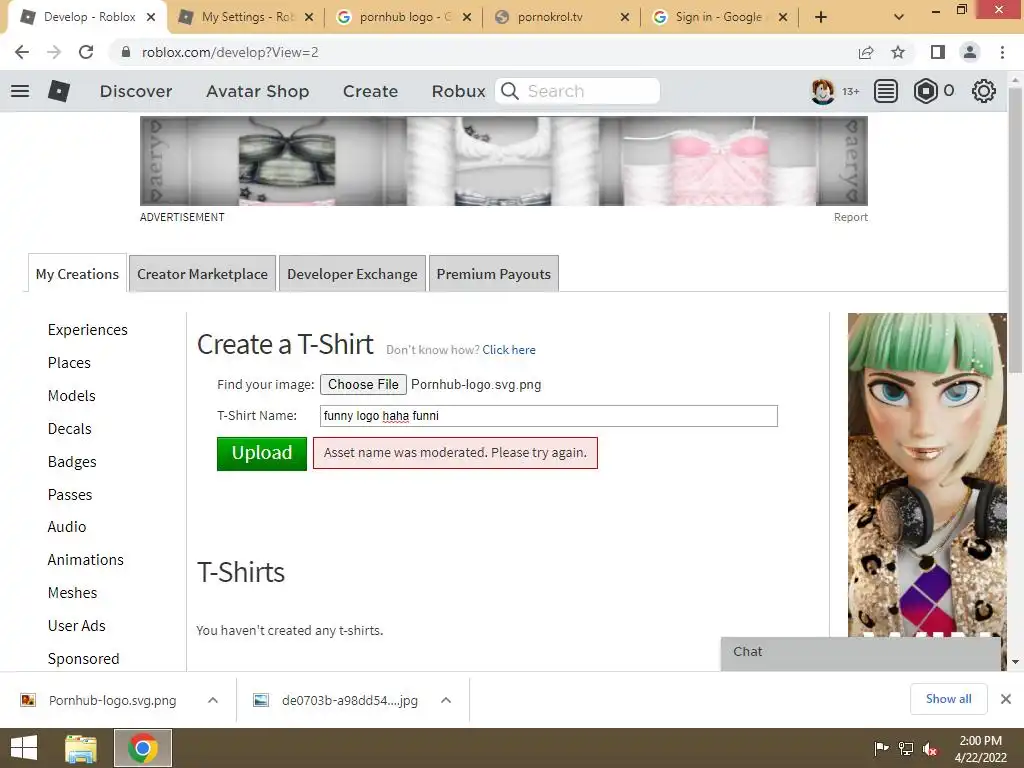Open Windows Start menu
Image resolution: width=1024 pixels, height=768 pixels.
tap(24, 748)
